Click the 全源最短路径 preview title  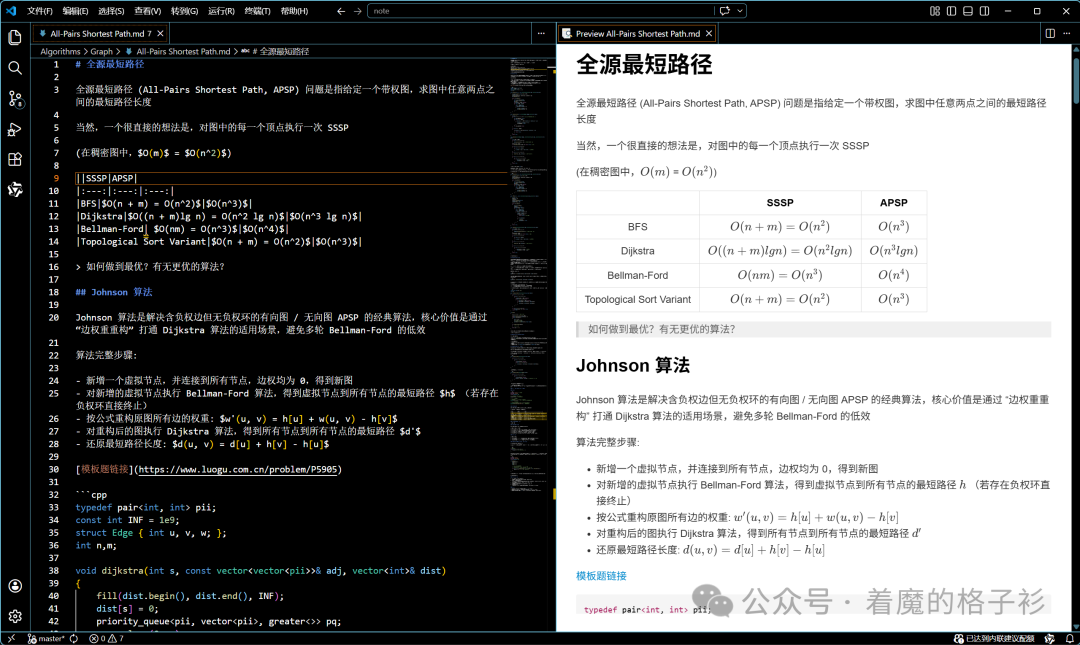point(644,65)
